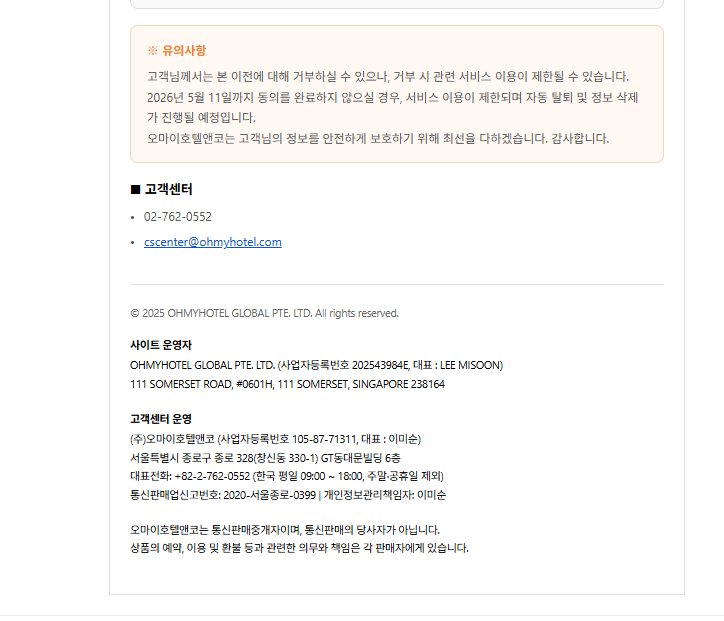The height and width of the screenshot is (621, 724).
Task: Click the ※ 유의사항 notice heading
Action: (177, 50)
